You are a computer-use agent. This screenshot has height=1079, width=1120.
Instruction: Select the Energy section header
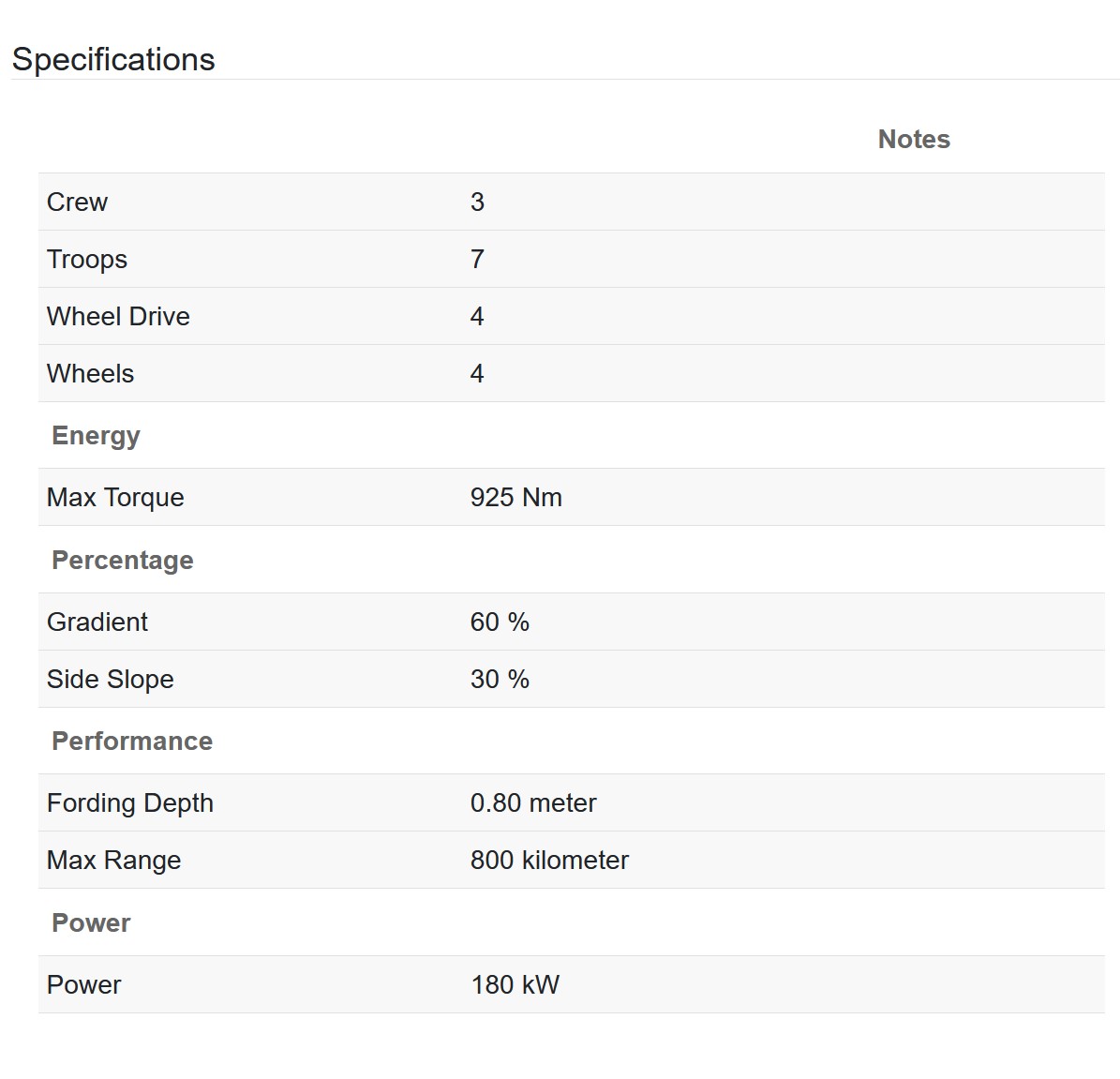96,436
